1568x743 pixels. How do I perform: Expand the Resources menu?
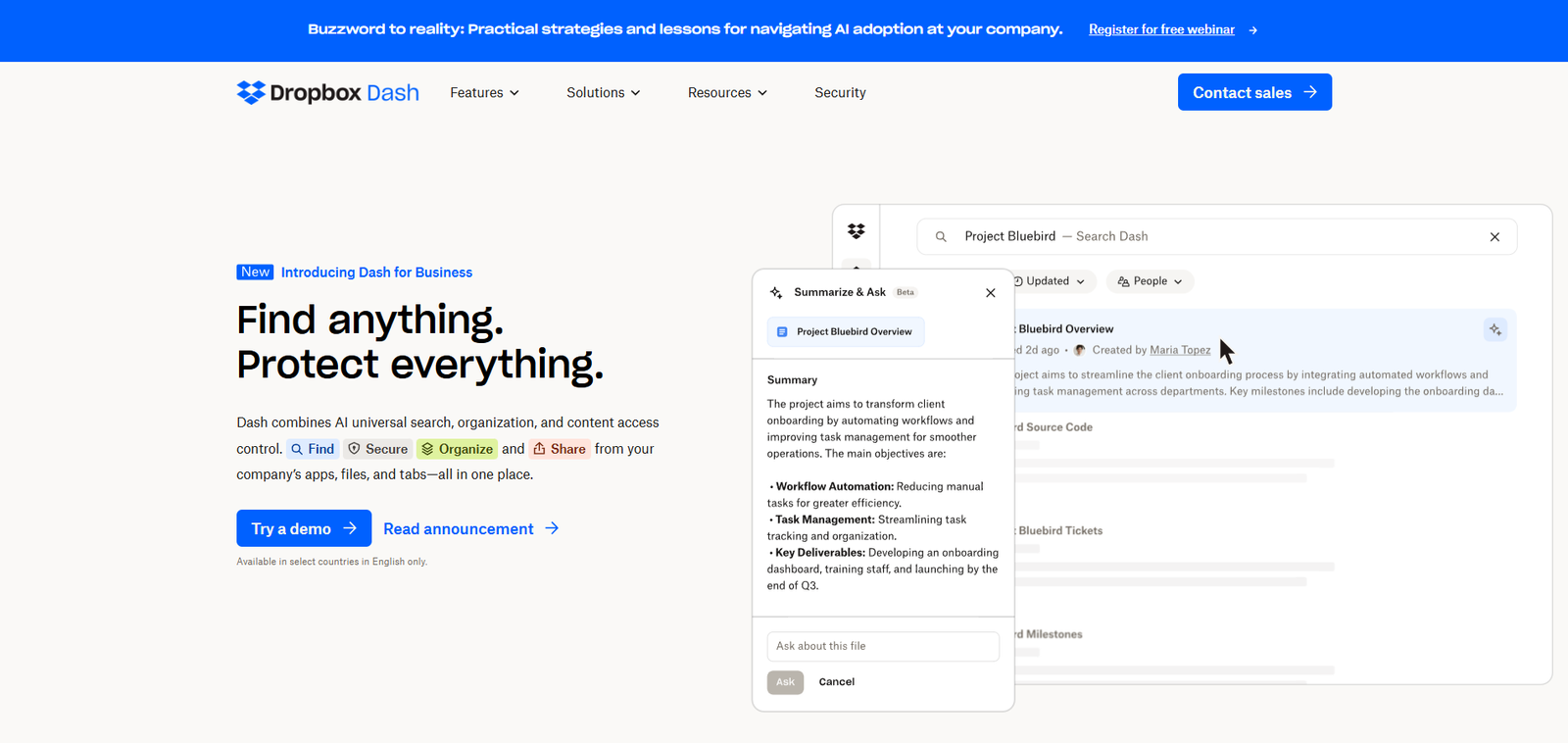pyautogui.click(x=727, y=93)
